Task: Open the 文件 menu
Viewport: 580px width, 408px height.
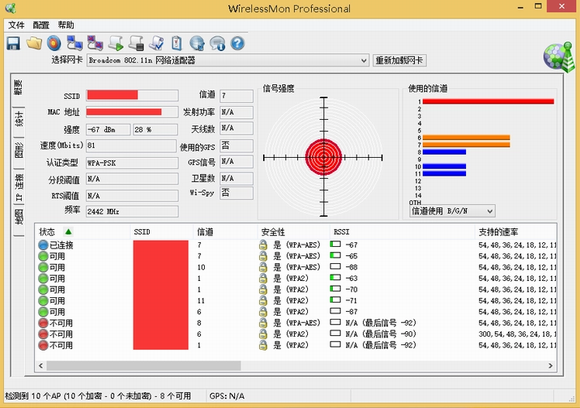Action: pyautogui.click(x=16, y=25)
